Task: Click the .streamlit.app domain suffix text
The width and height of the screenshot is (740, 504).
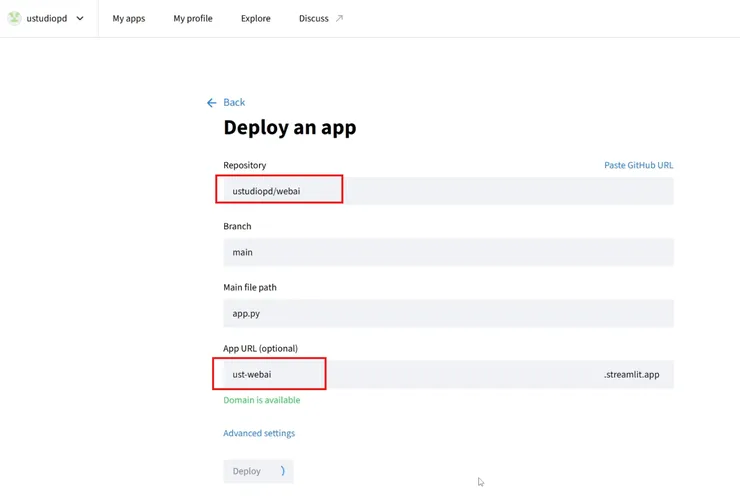Action: [x=631, y=375]
